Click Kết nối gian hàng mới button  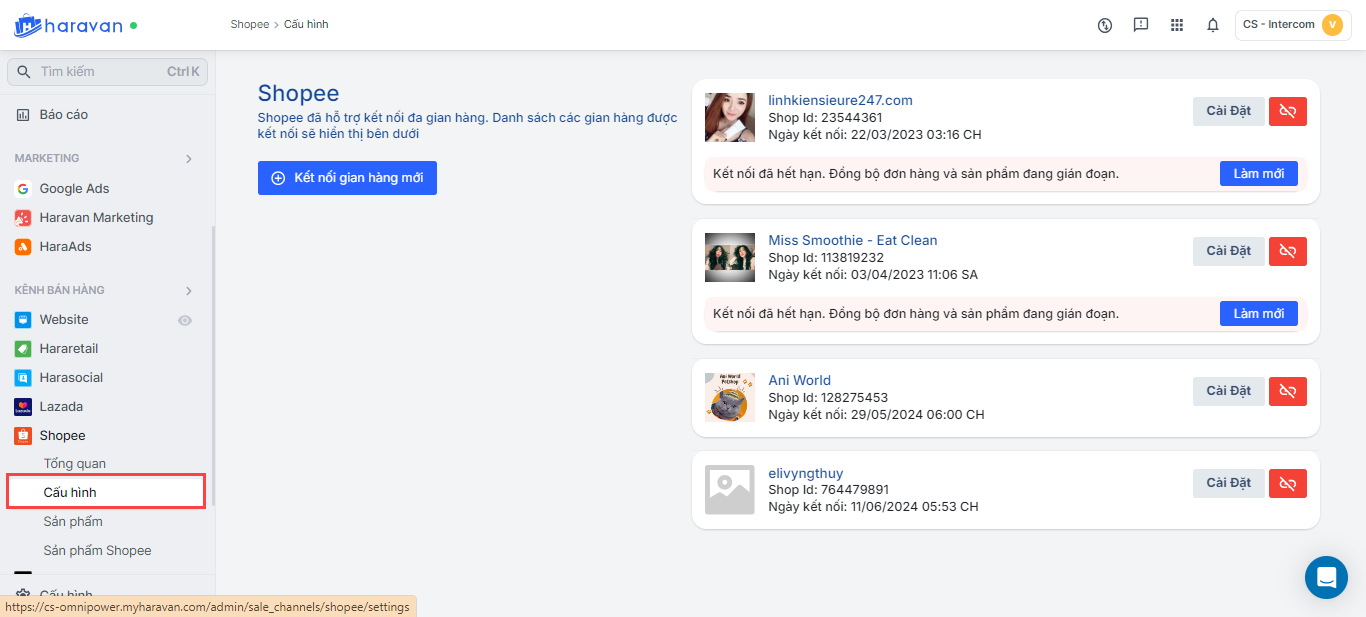coord(347,178)
